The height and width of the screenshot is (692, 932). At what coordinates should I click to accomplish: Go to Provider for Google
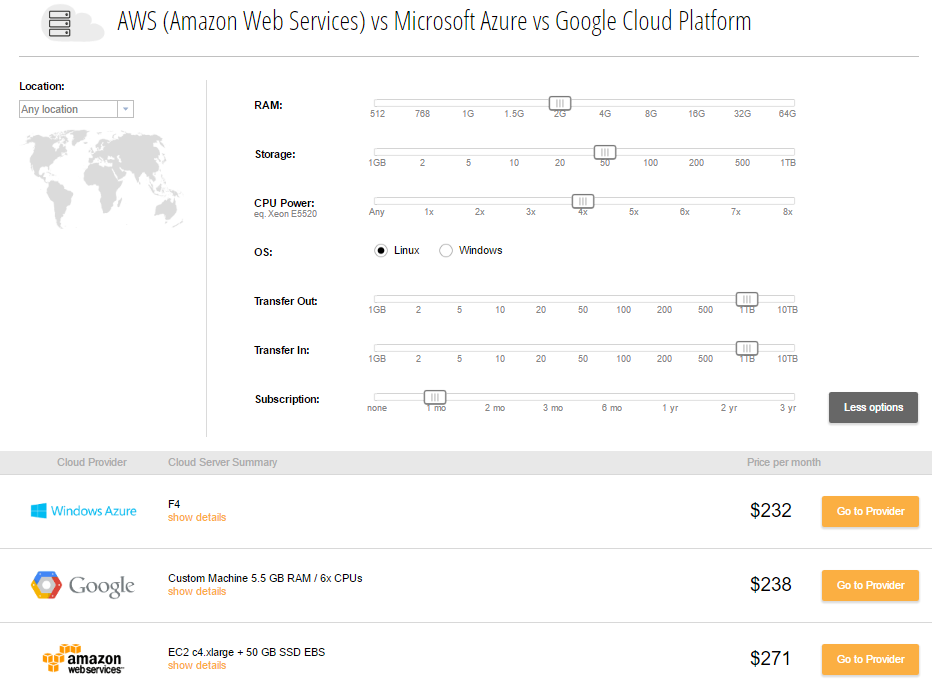tap(870, 586)
